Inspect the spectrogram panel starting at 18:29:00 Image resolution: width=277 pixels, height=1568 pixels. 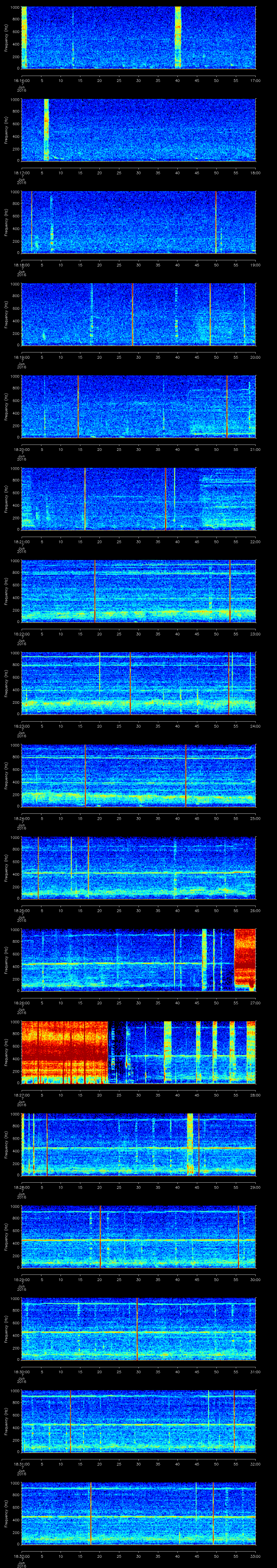coord(138,1237)
